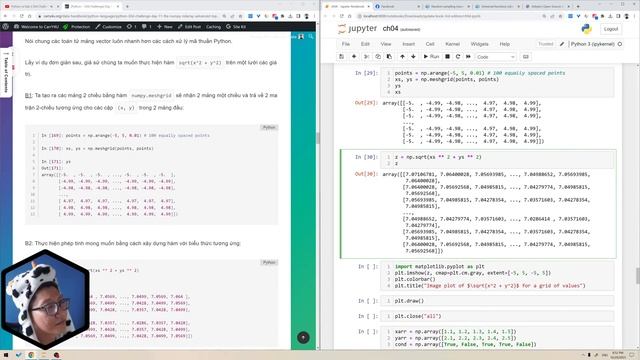Screen dimensions: 640x360
Task: Open the Jupyter Help menu
Action: [504, 44]
